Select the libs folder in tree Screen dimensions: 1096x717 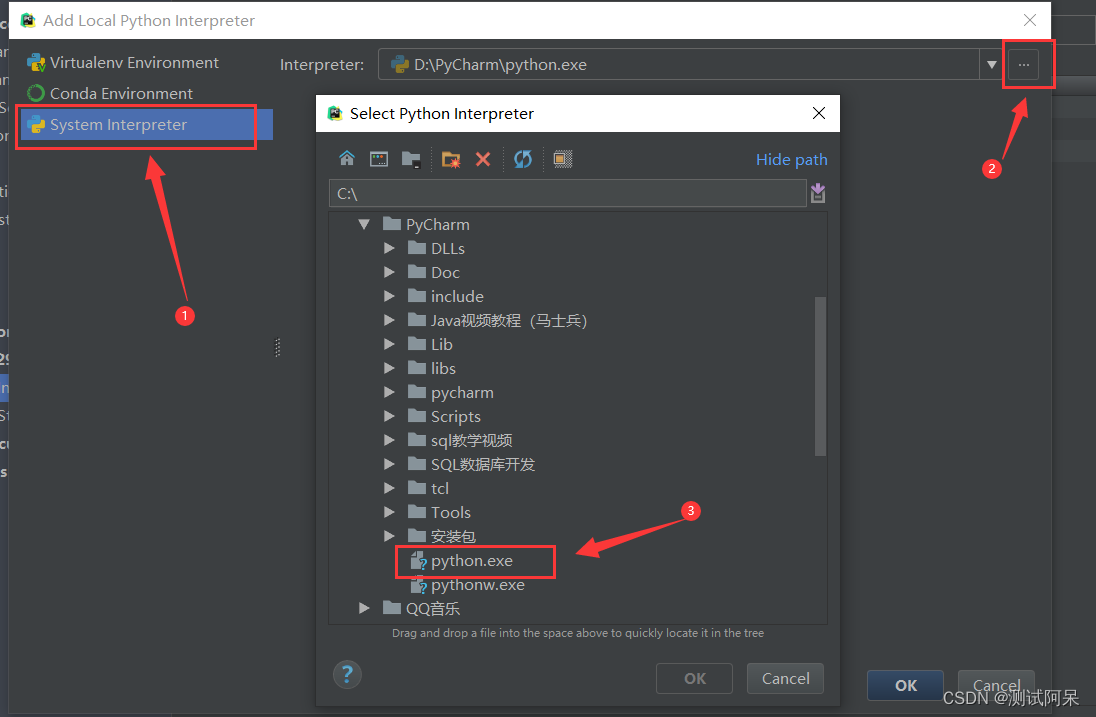(432, 368)
